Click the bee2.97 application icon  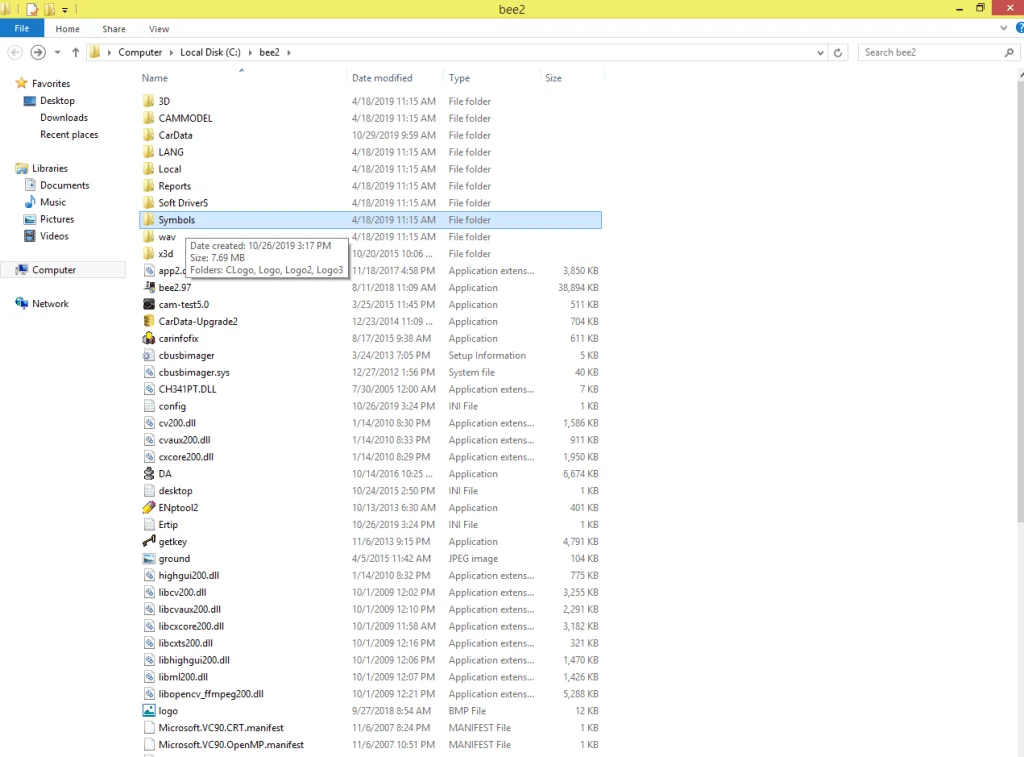[x=148, y=288]
